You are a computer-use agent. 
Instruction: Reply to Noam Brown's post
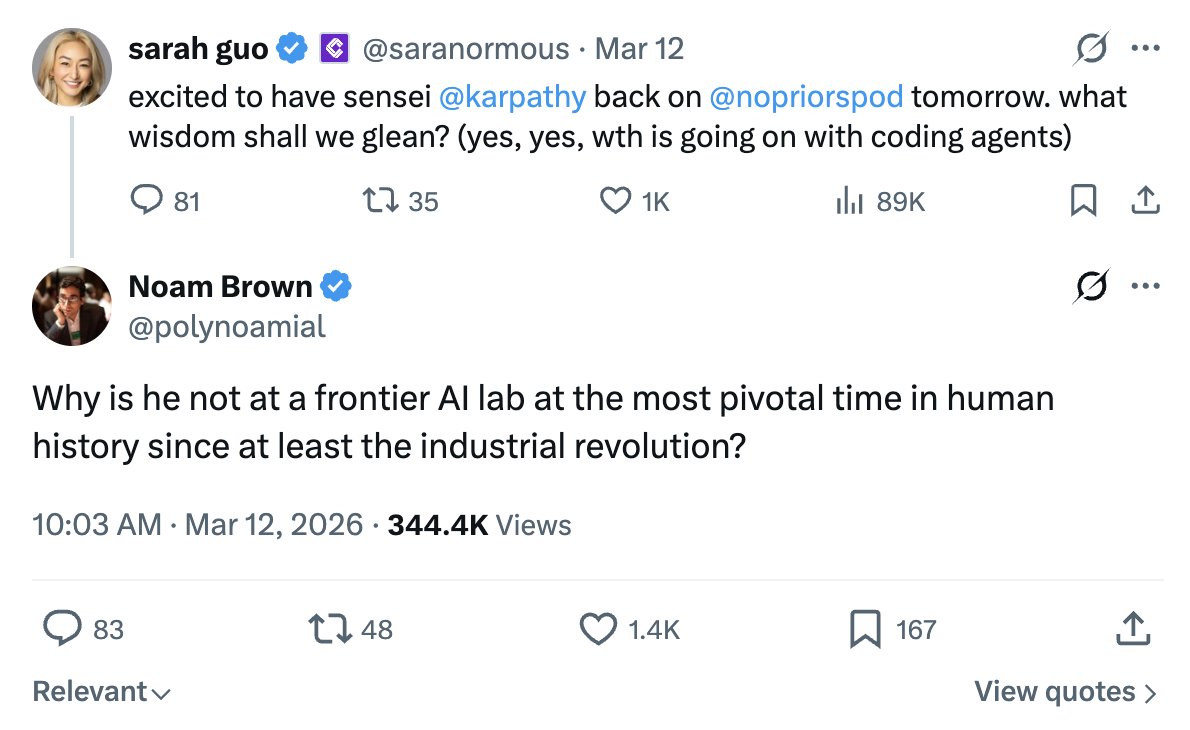pos(62,629)
